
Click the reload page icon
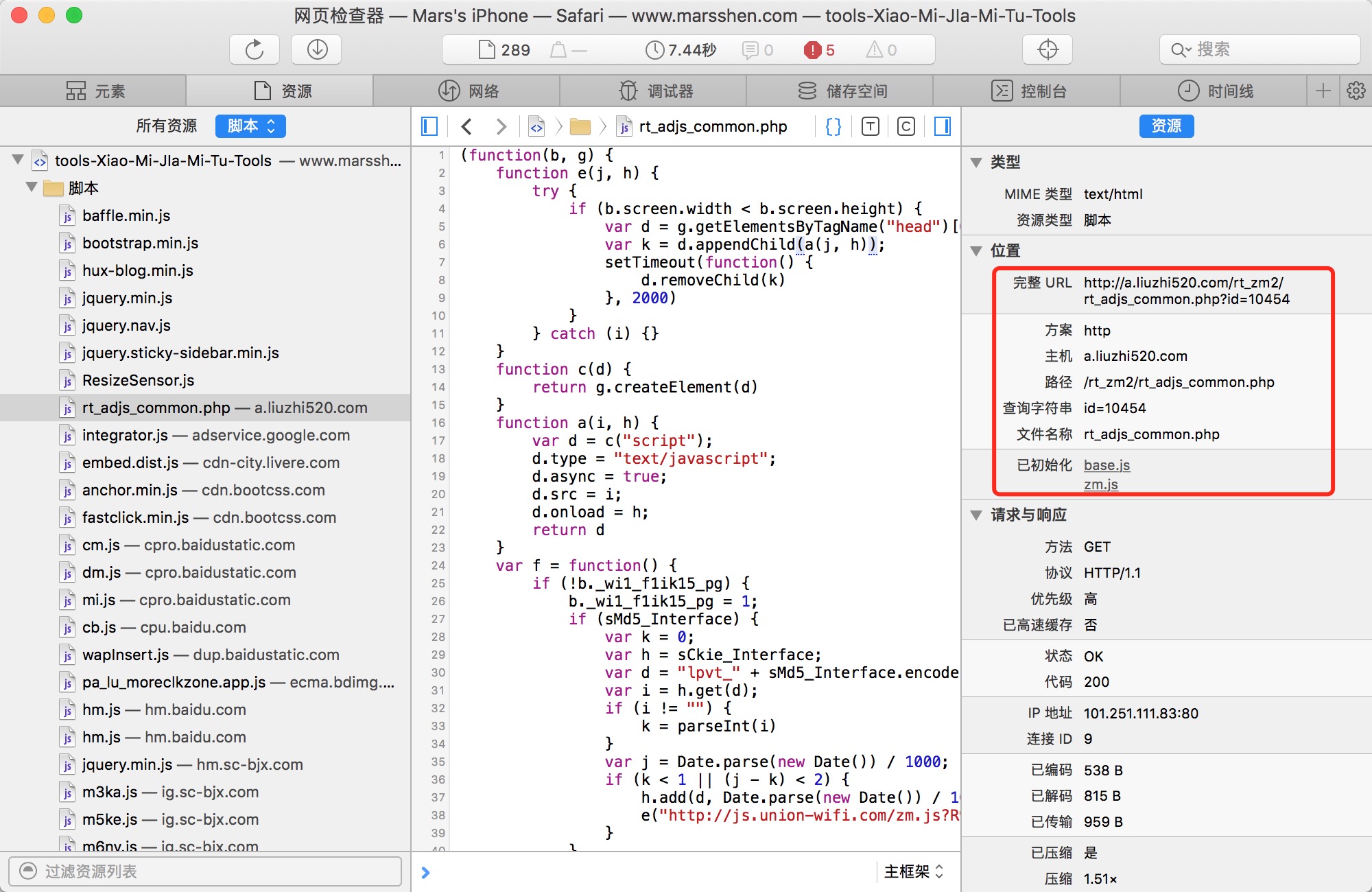255,49
